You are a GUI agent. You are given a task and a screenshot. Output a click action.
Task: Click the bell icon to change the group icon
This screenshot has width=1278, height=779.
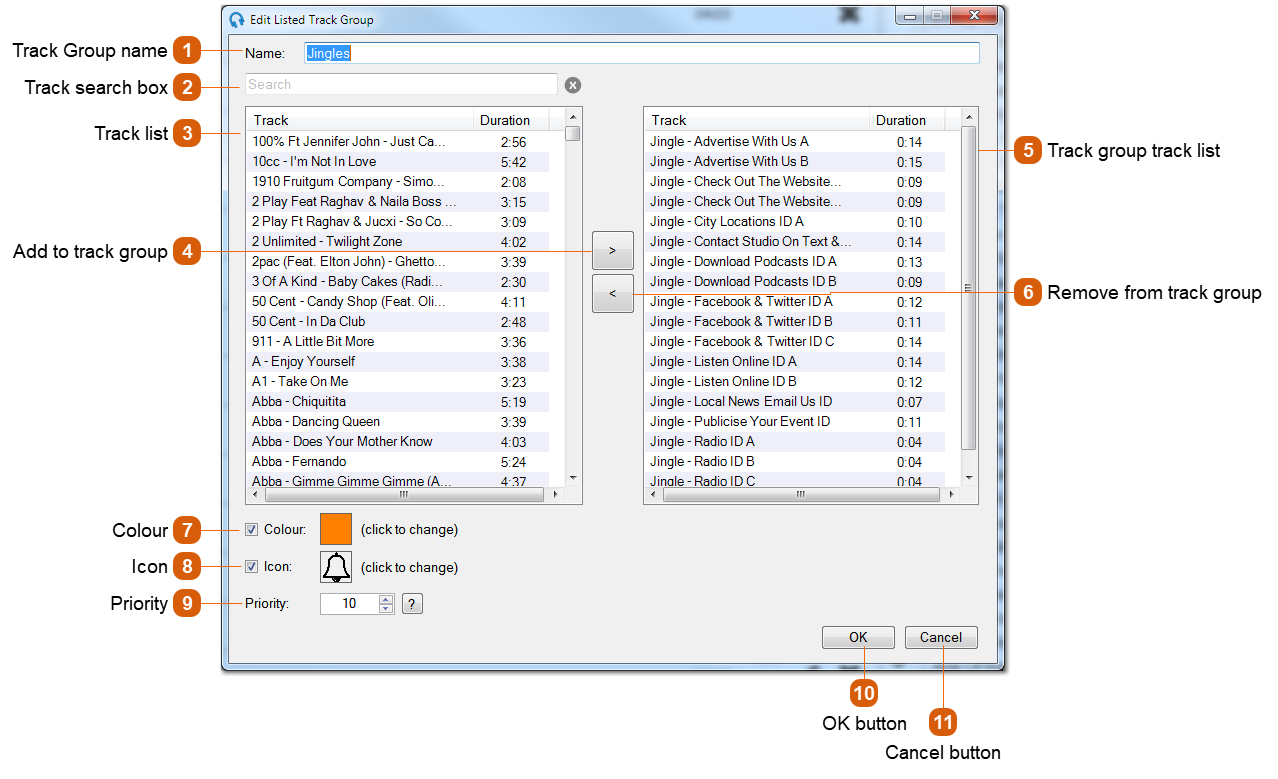(x=336, y=567)
